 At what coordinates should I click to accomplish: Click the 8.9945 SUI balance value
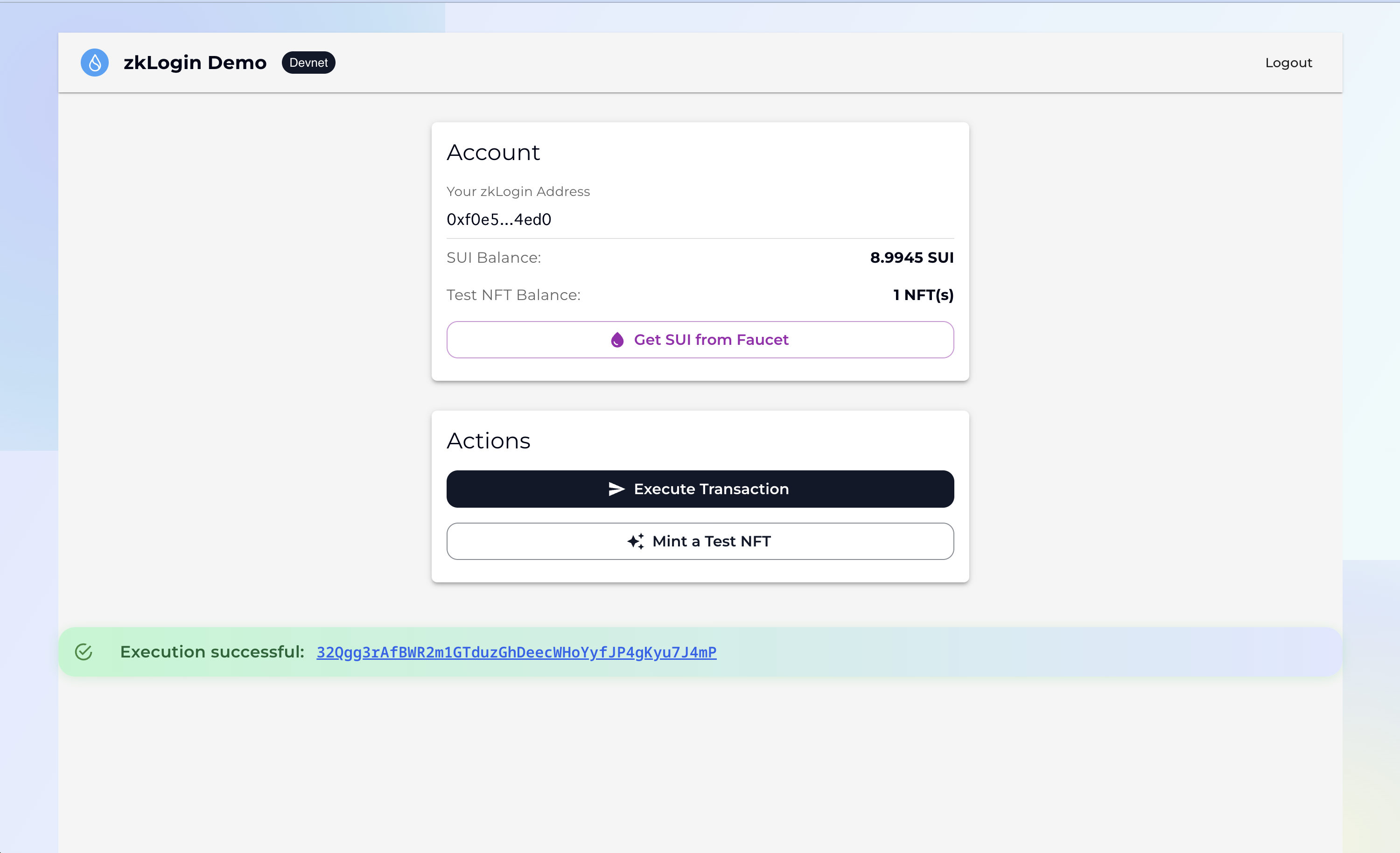pyautogui.click(x=912, y=258)
